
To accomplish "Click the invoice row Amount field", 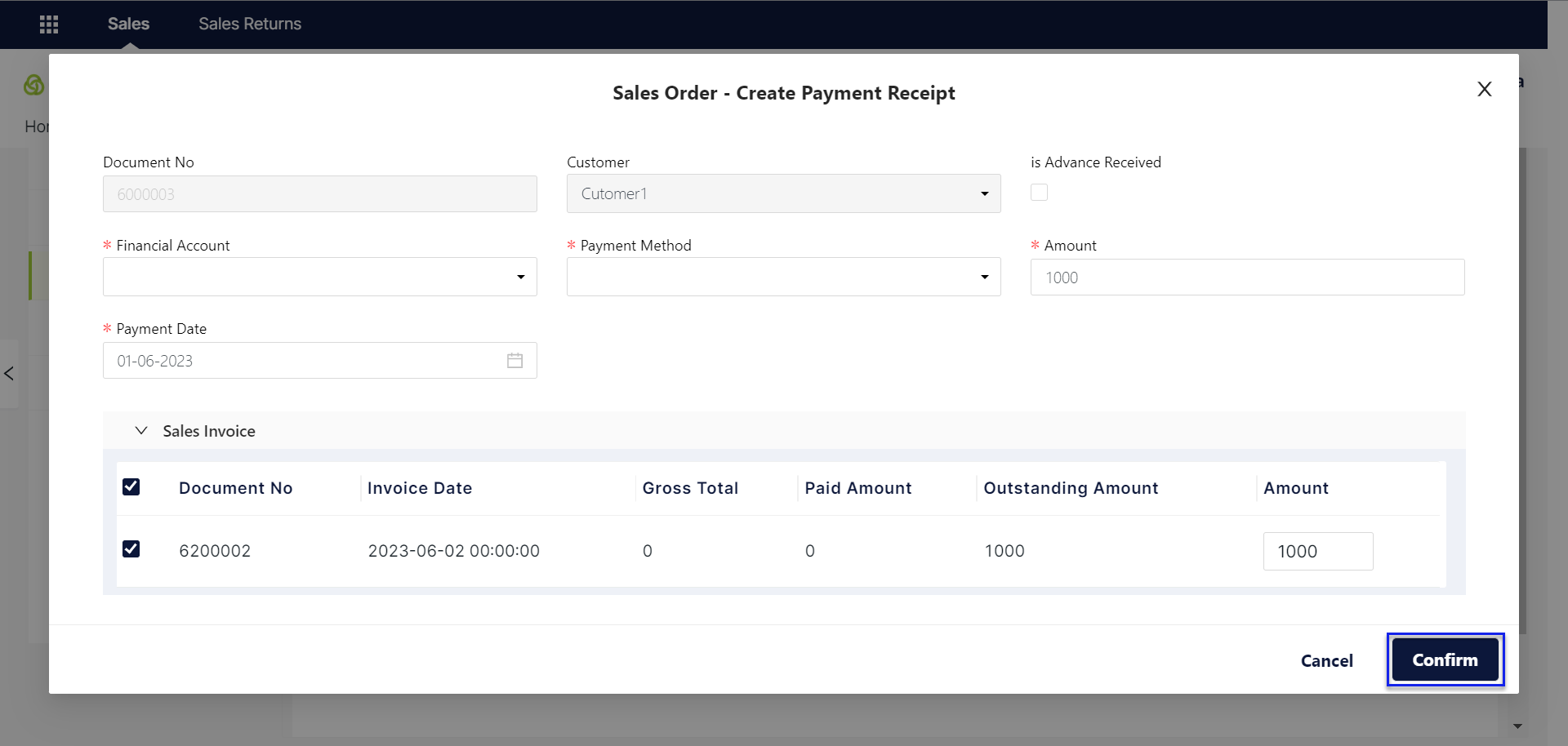I will click(1317, 552).
